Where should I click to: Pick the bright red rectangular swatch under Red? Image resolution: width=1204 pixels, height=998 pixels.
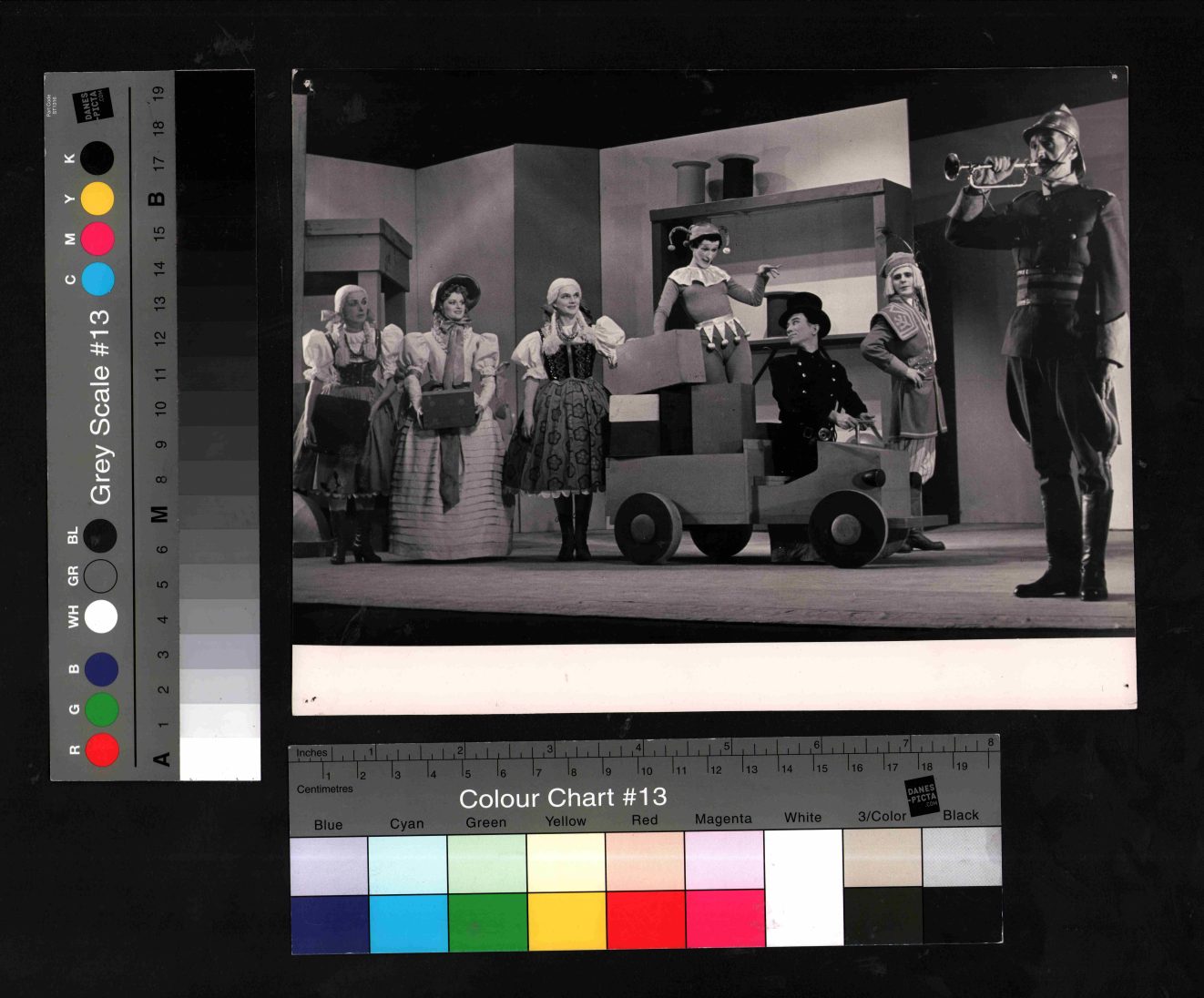(645, 920)
